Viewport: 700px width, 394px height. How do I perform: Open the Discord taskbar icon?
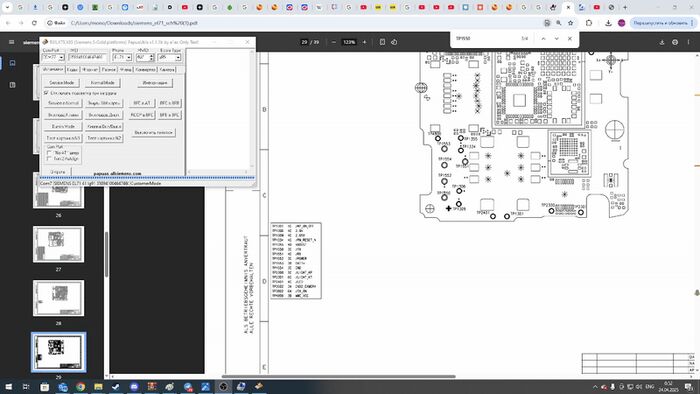pyautogui.click(x=134, y=386)
